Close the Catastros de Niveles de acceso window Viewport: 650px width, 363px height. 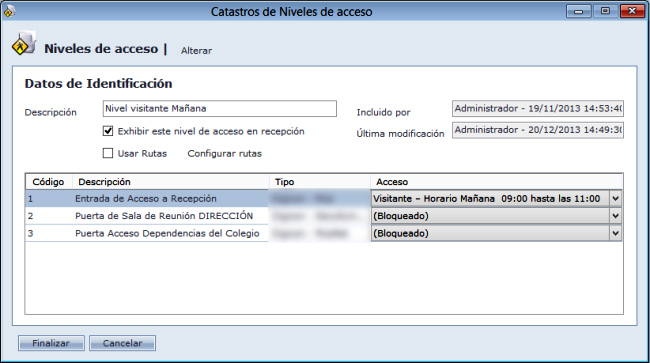[x=632, y=12]
